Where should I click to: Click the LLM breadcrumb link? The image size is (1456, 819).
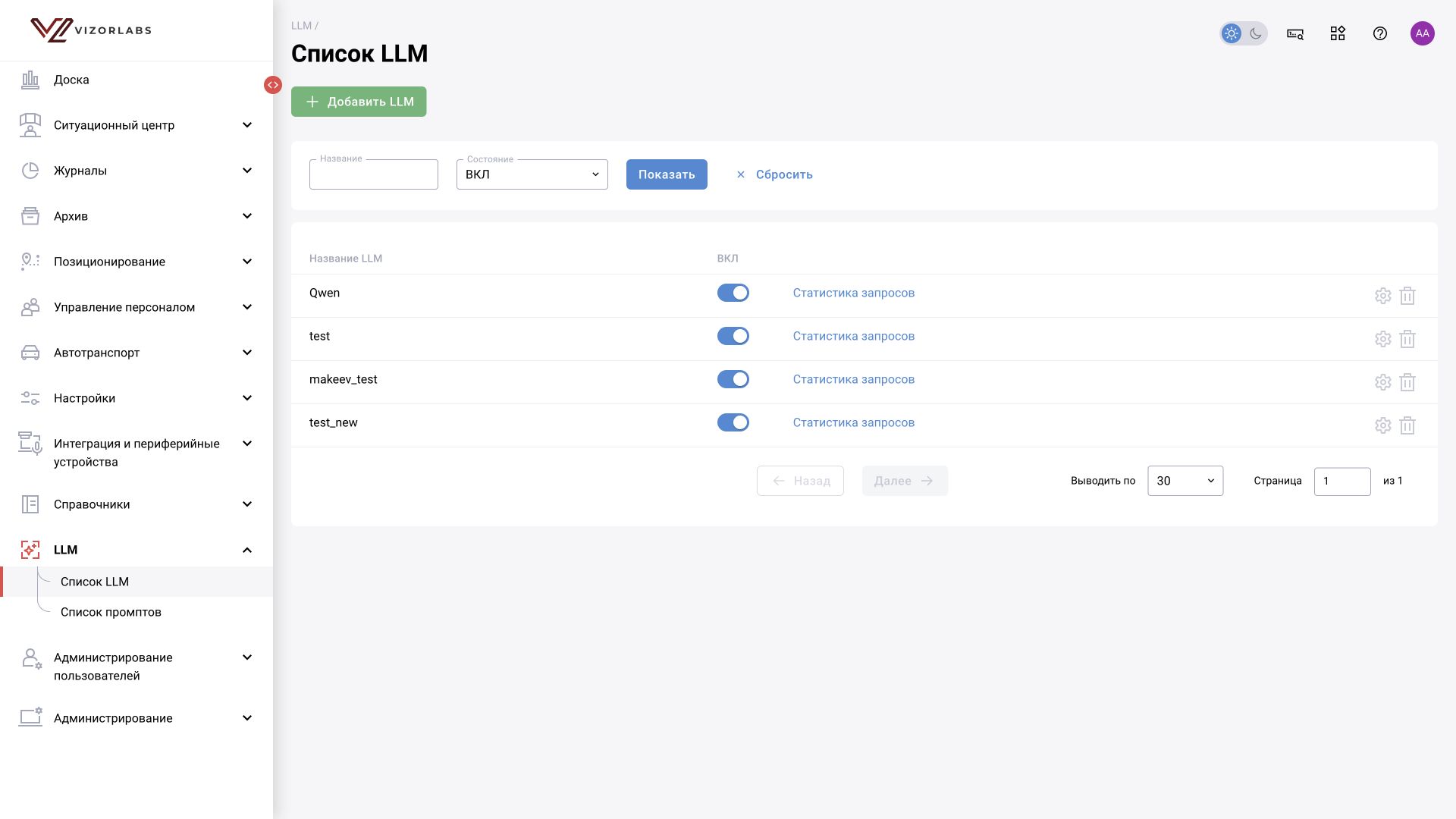[x=301, y=26]
